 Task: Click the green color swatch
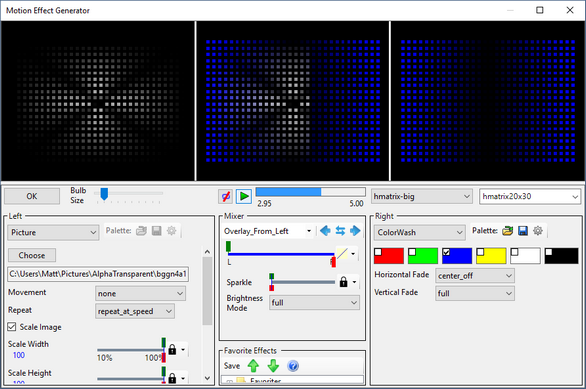[x=423, y=256]
